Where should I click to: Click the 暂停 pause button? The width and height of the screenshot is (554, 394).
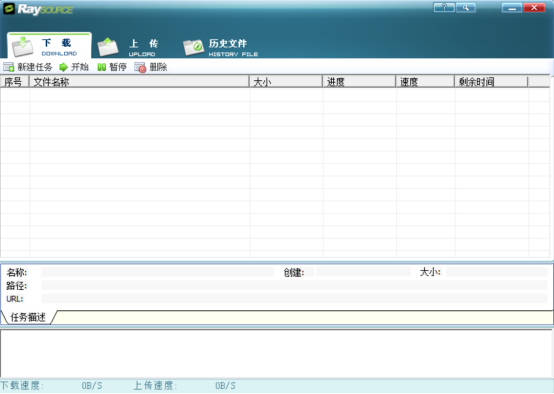[112, 67]
